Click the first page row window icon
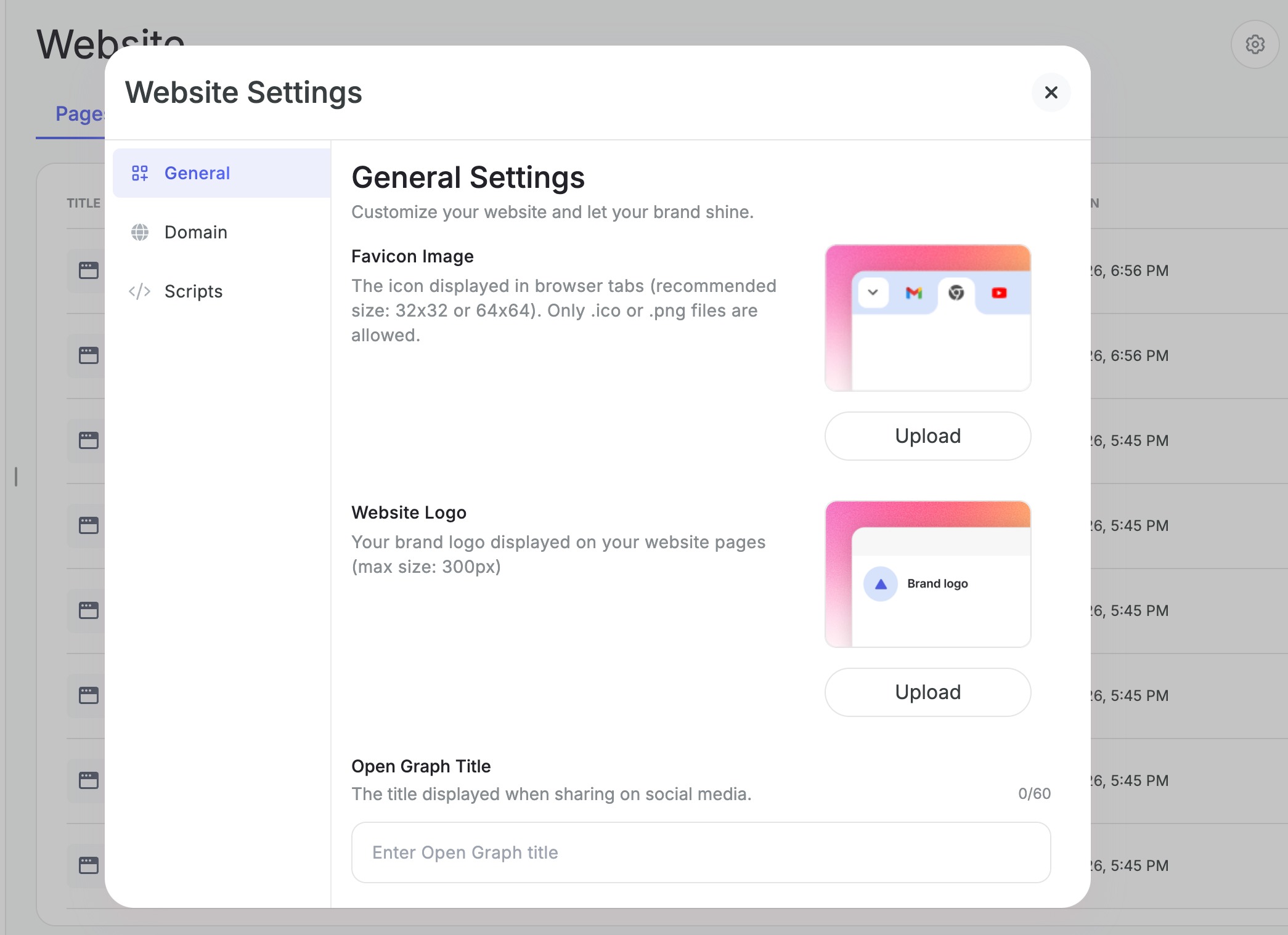 tap(89, 270)
